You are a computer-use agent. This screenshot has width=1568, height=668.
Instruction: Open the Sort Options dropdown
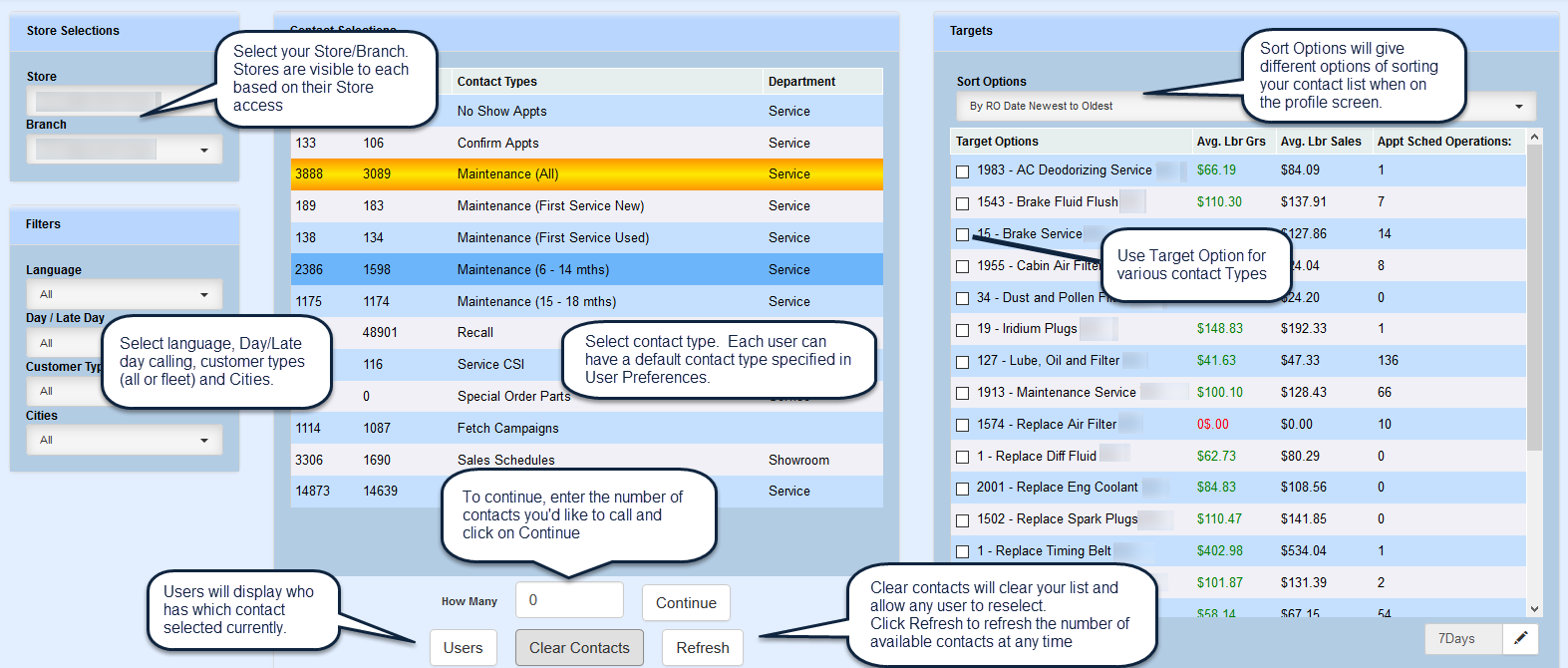tap(1518, 107)
